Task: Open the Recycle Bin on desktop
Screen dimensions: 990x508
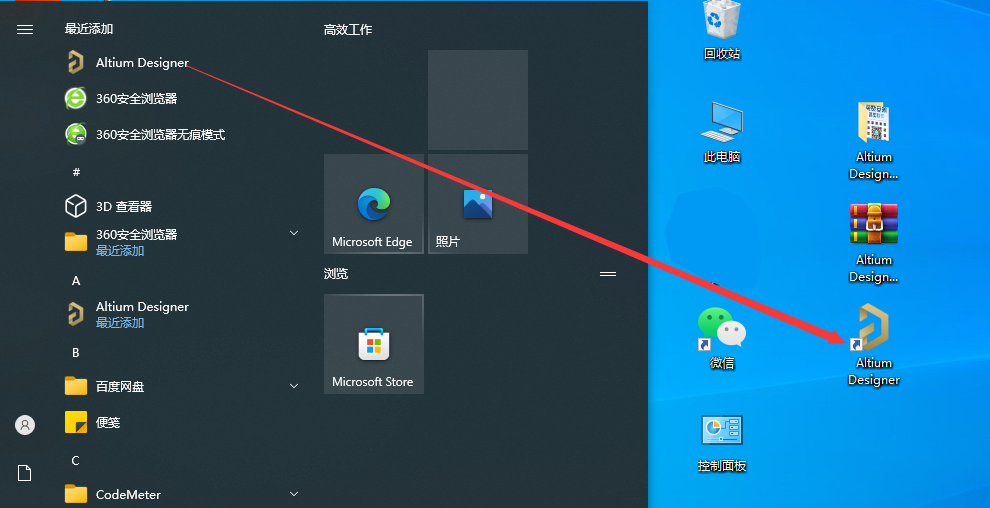Action: coord(721,28)
